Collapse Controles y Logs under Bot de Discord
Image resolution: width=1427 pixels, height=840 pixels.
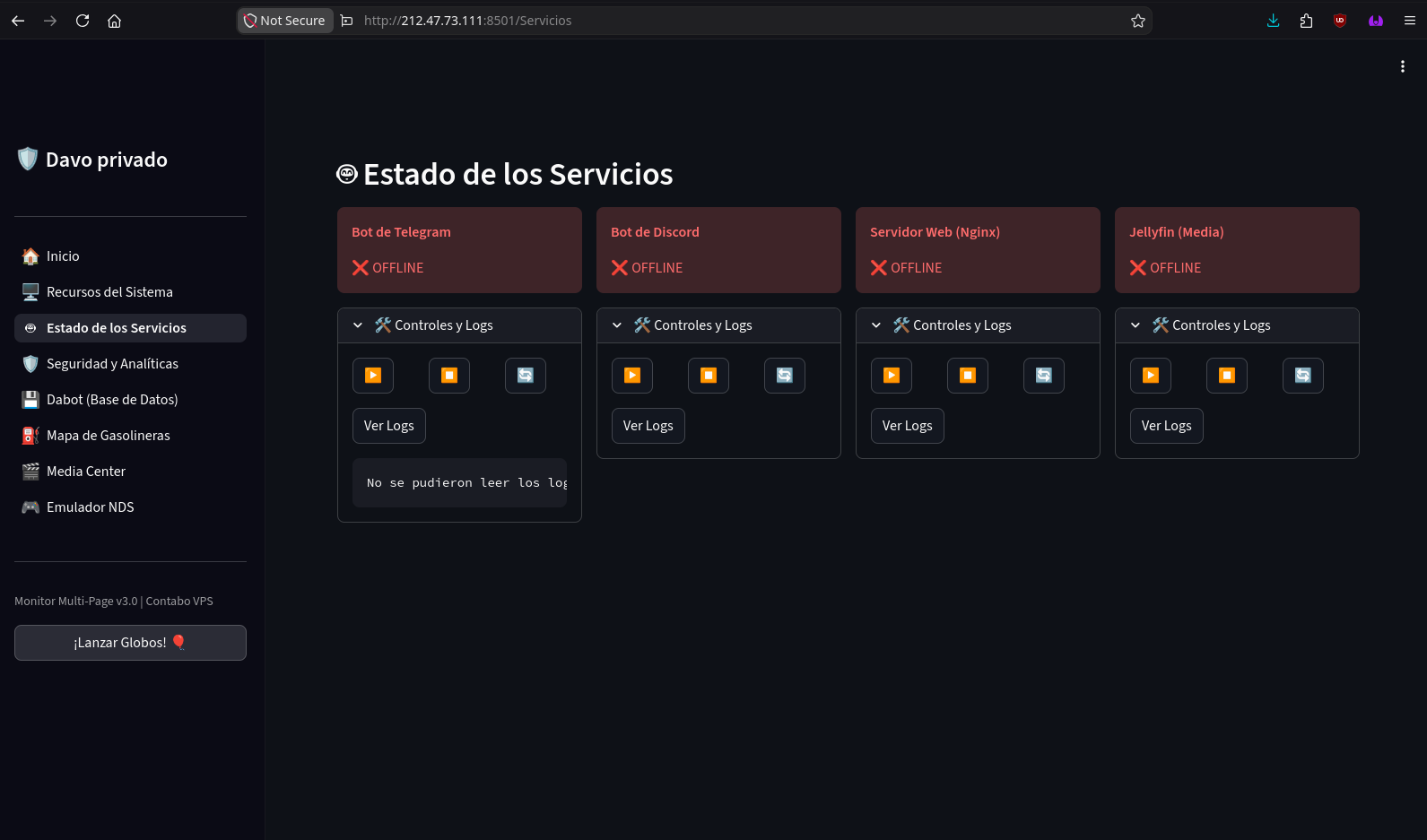(718, 325)
